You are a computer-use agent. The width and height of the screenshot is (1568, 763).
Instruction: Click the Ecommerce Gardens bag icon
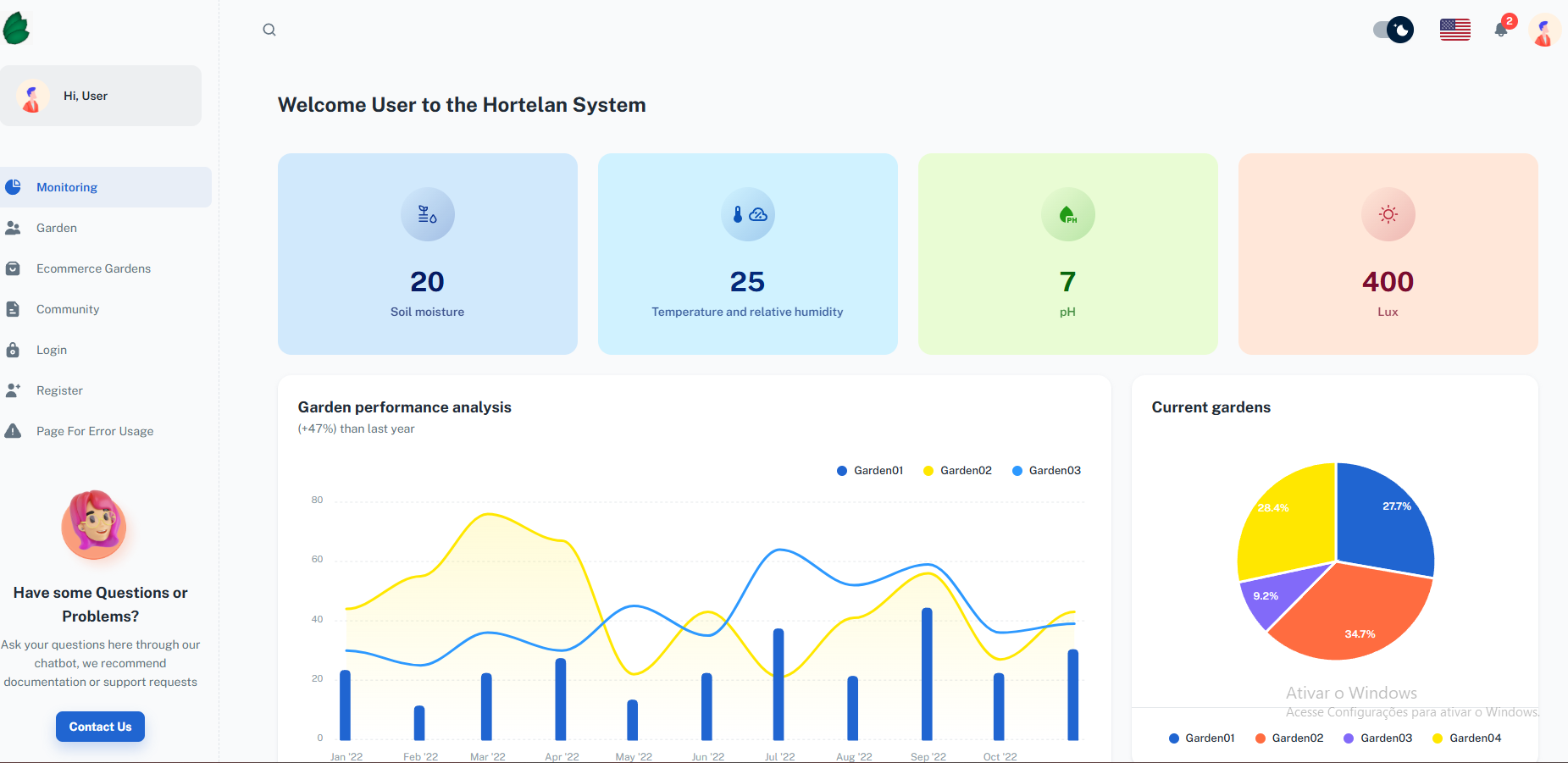[14, 268]
